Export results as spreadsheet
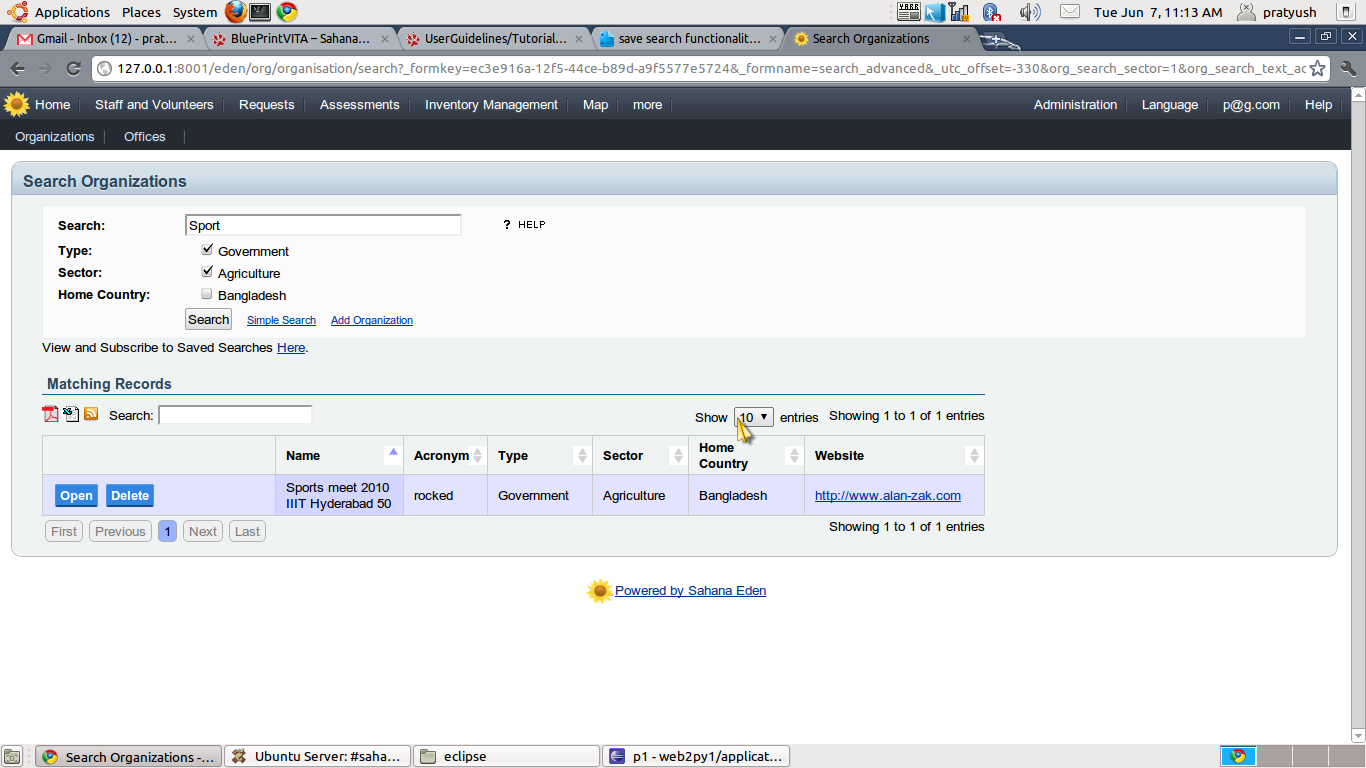The height and width of the screenshot is (768, 1366). tap(71, 414)
